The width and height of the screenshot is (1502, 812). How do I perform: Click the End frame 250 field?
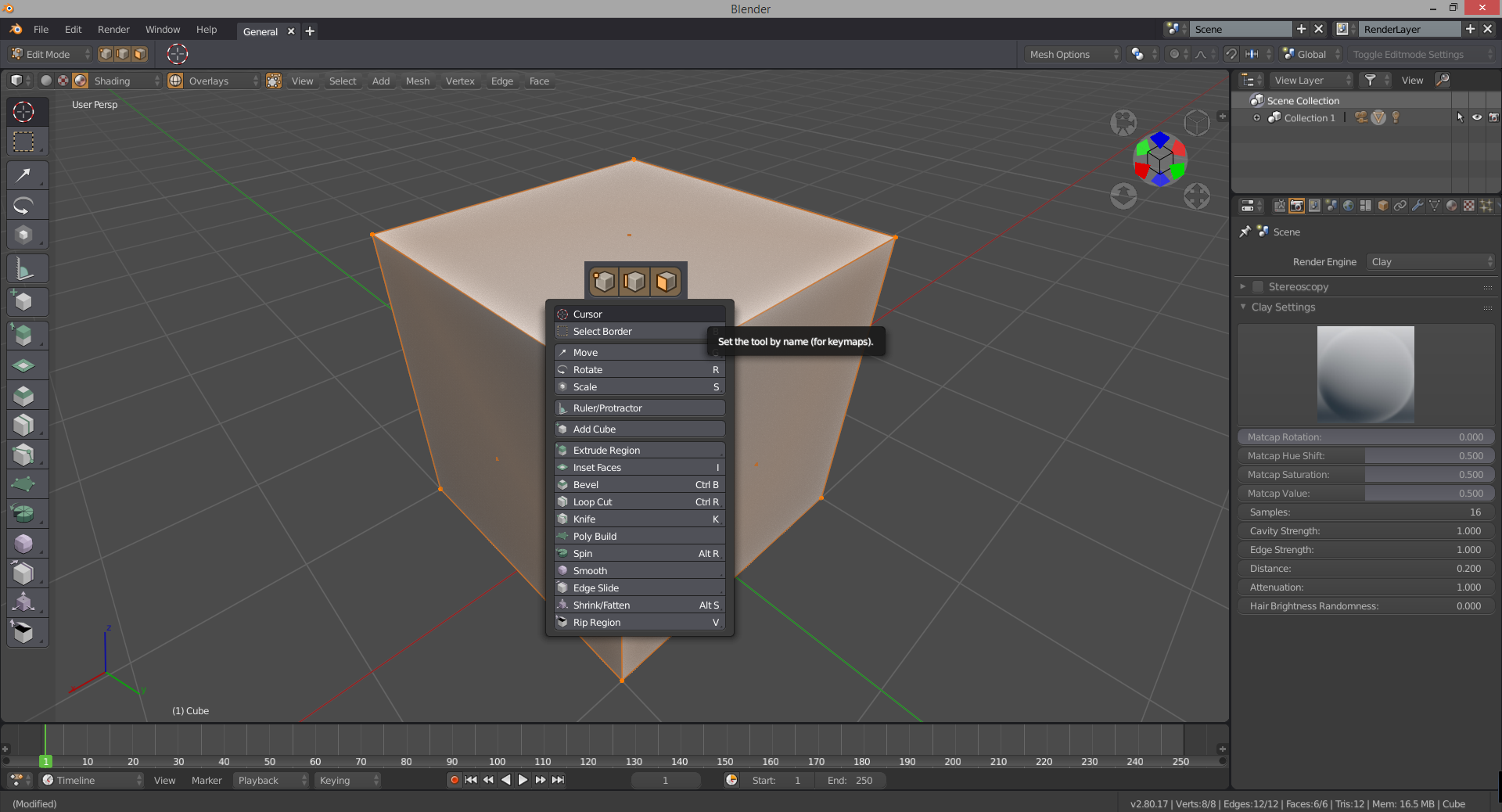850,780
